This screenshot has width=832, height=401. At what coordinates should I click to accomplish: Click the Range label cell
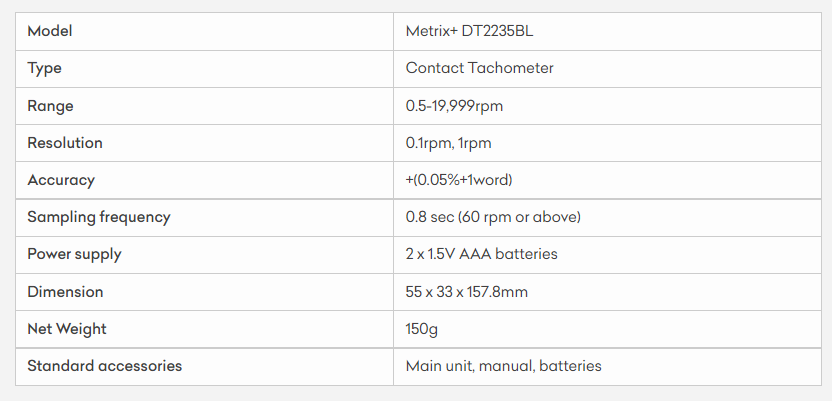pos(51,106)
